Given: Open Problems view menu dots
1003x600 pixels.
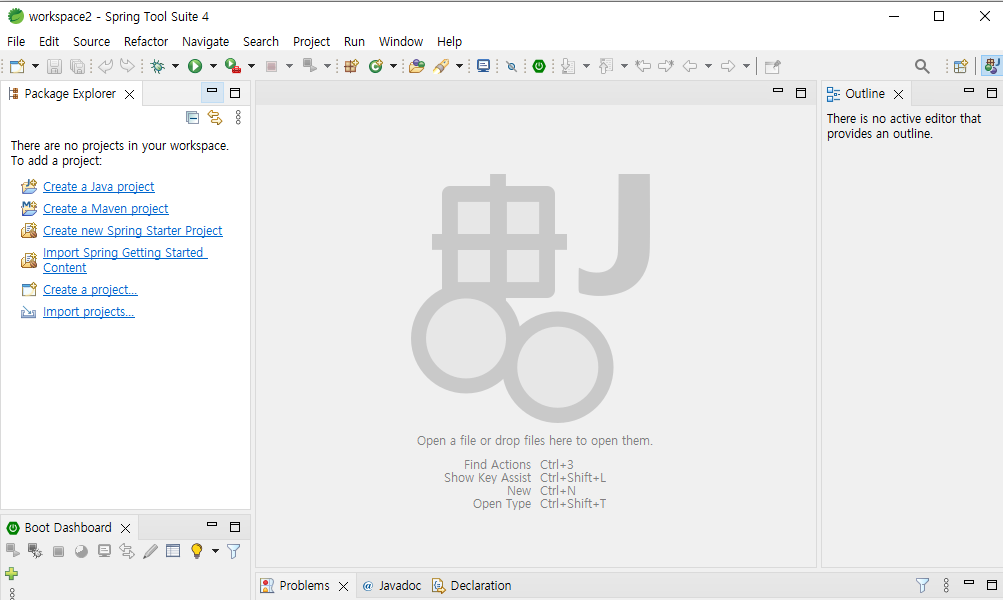Looking at the screenshot, I should [946, 585].
